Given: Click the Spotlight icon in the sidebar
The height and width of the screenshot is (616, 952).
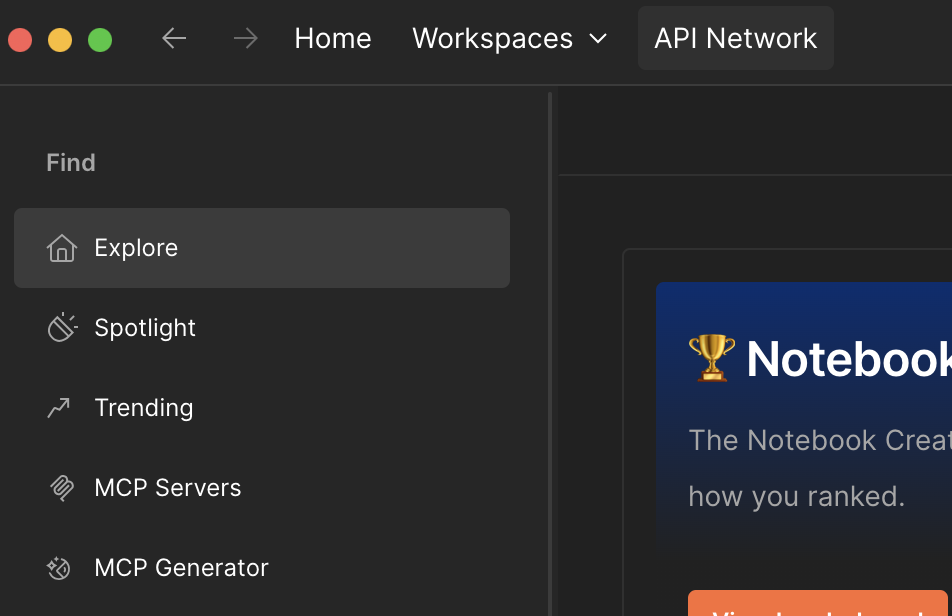Looking at the screenshot, I should (62, 327).
